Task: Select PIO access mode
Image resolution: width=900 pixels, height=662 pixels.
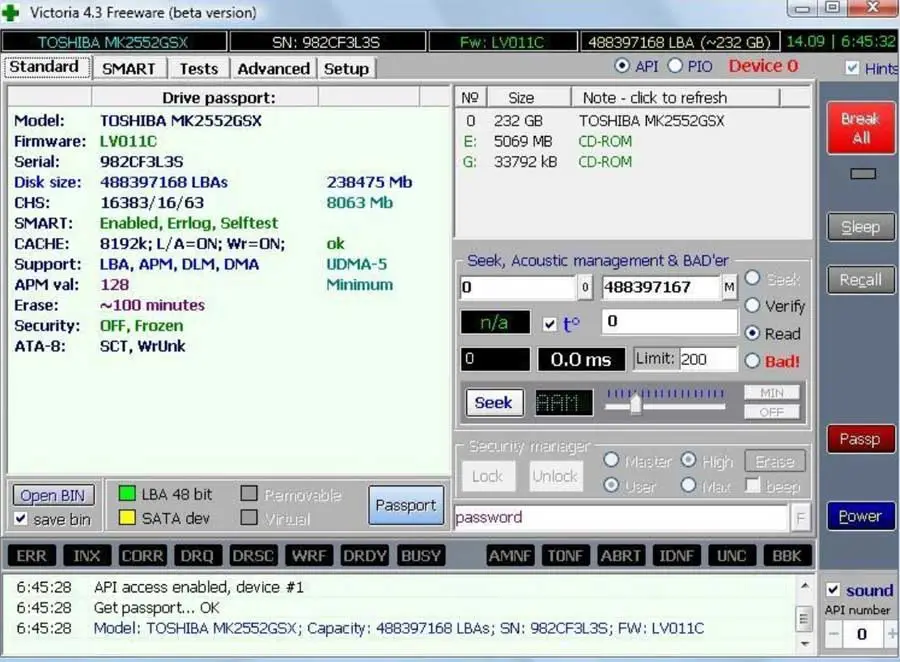Action: pyautogui.click(x=675, y=66)
